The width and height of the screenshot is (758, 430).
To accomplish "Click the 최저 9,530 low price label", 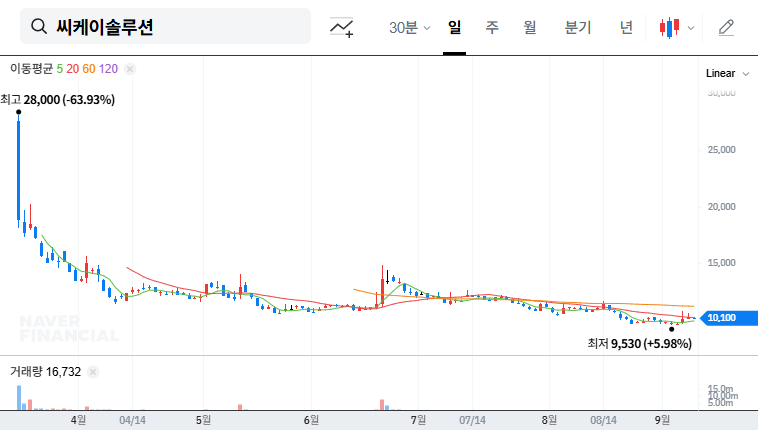I will (640, 343).
